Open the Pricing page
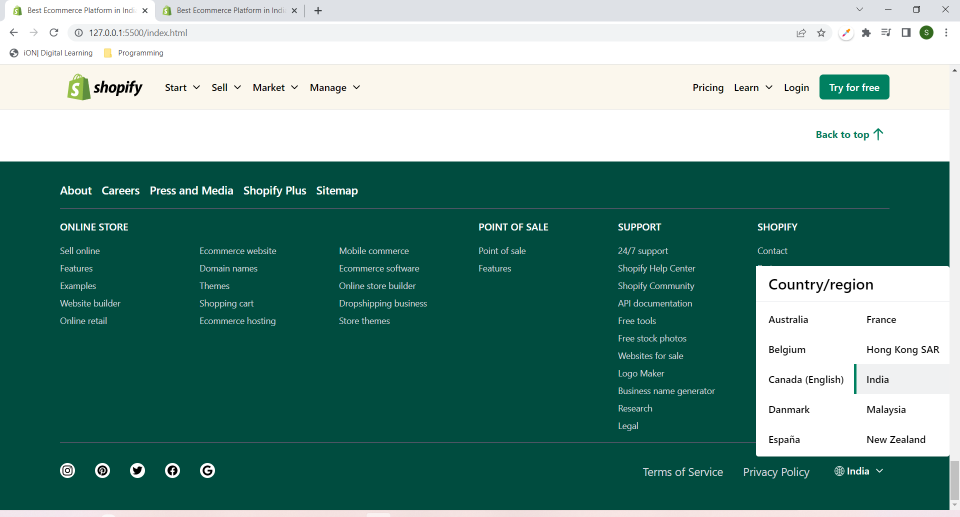 [x=708, y=88]
